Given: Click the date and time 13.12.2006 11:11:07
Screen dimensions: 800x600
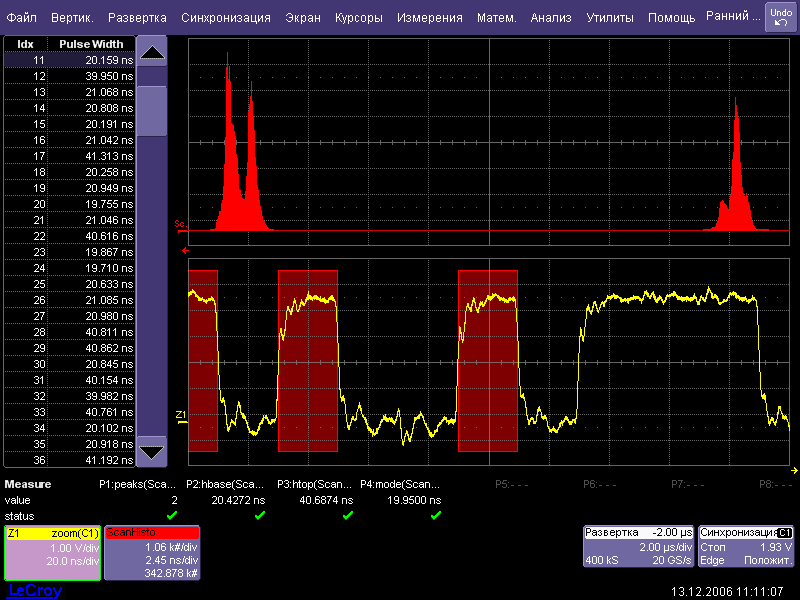Looking at the screenshot, I should (x=727, y=592).
